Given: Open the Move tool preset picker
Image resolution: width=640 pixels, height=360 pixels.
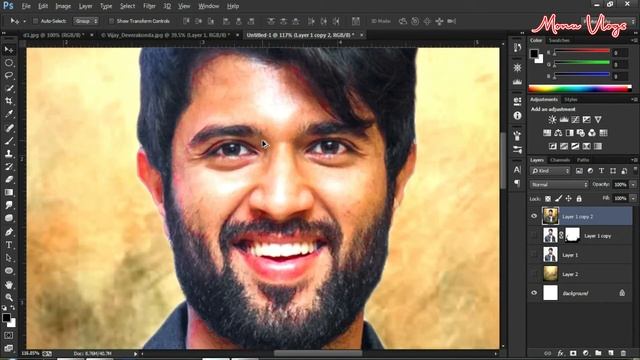Looking at the screenshot, I should (x=24, y=21).
